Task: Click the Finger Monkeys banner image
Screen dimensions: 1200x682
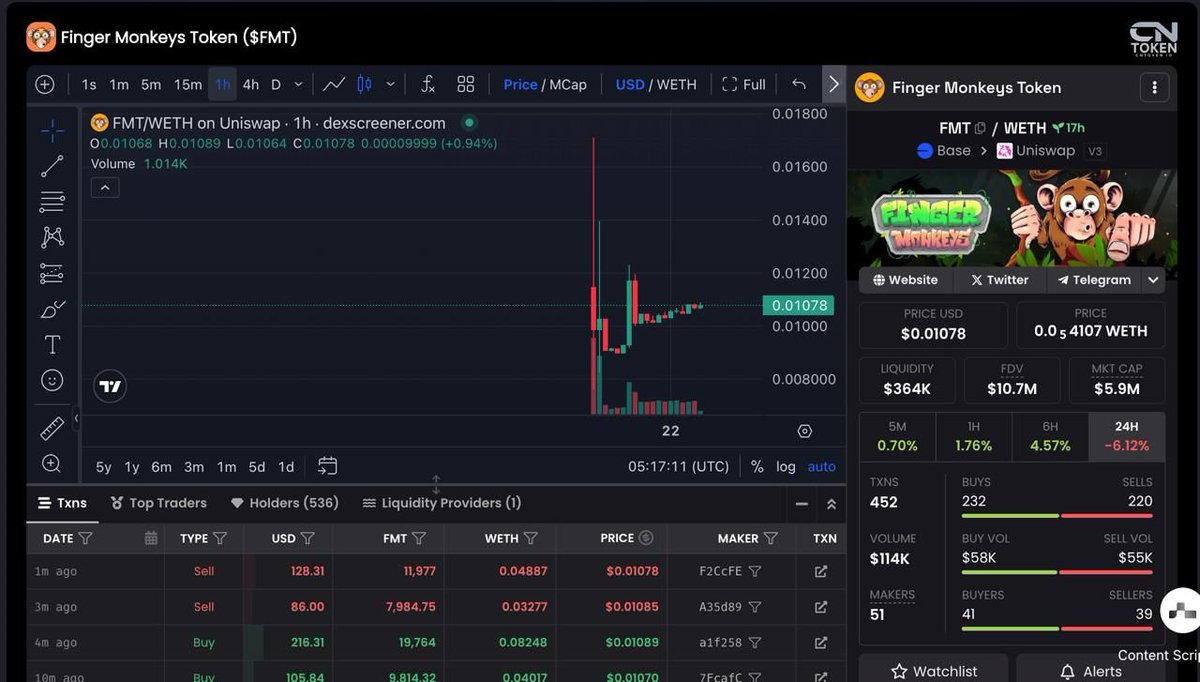Action: coord(1012,218)
